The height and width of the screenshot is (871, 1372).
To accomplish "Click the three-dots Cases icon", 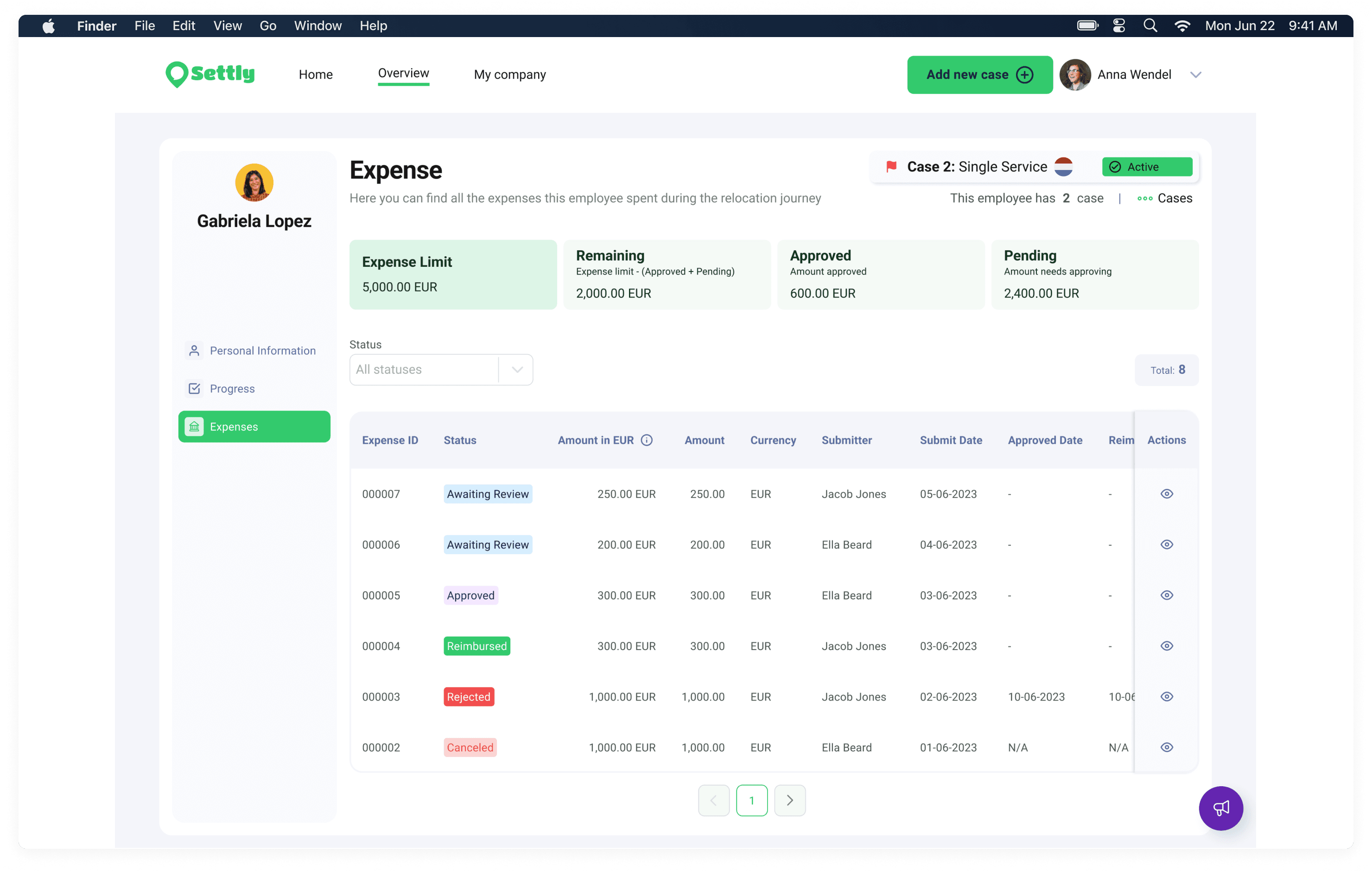I will click(1144, 198).
